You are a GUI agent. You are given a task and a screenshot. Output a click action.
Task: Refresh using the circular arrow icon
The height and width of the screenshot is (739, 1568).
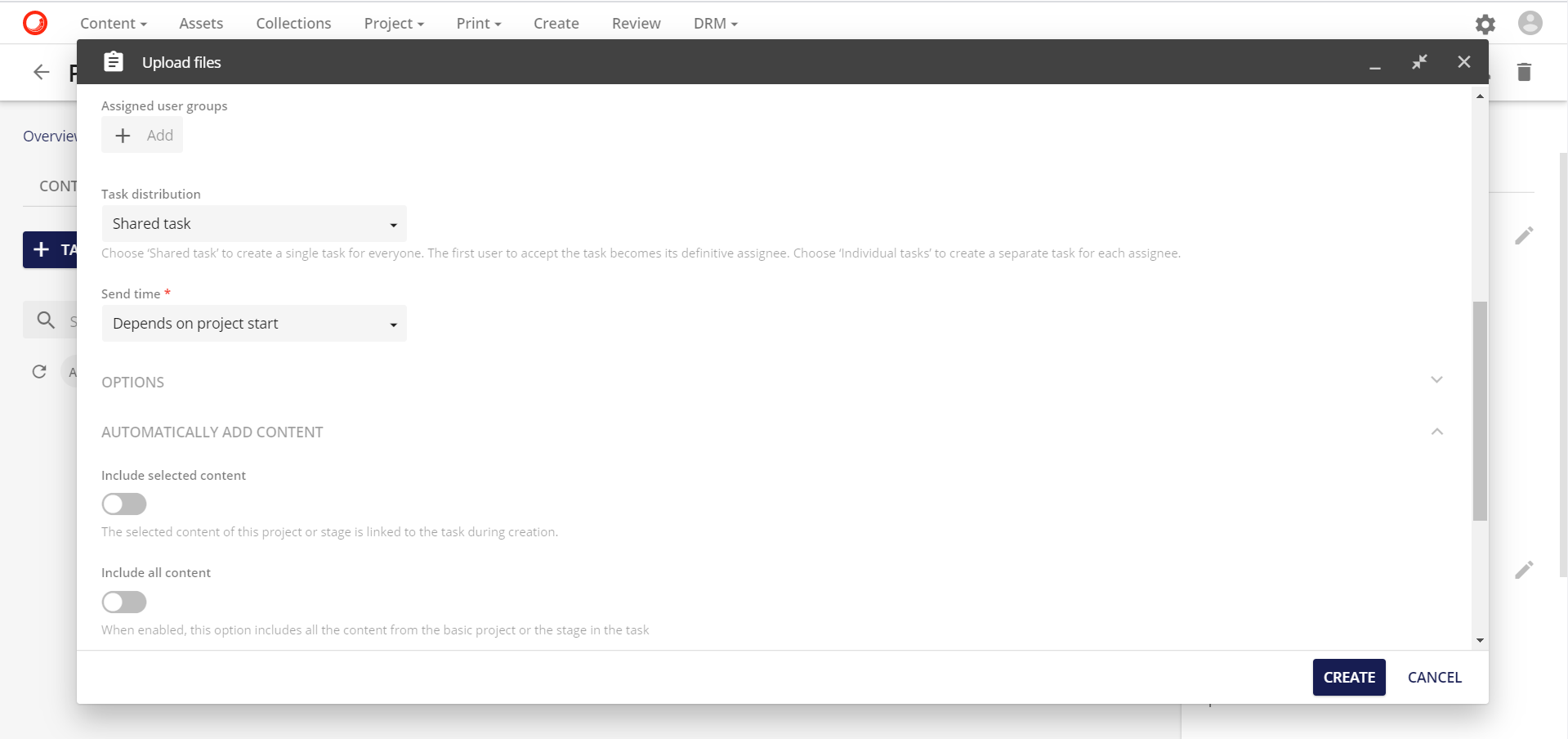(x=39, y=372)
